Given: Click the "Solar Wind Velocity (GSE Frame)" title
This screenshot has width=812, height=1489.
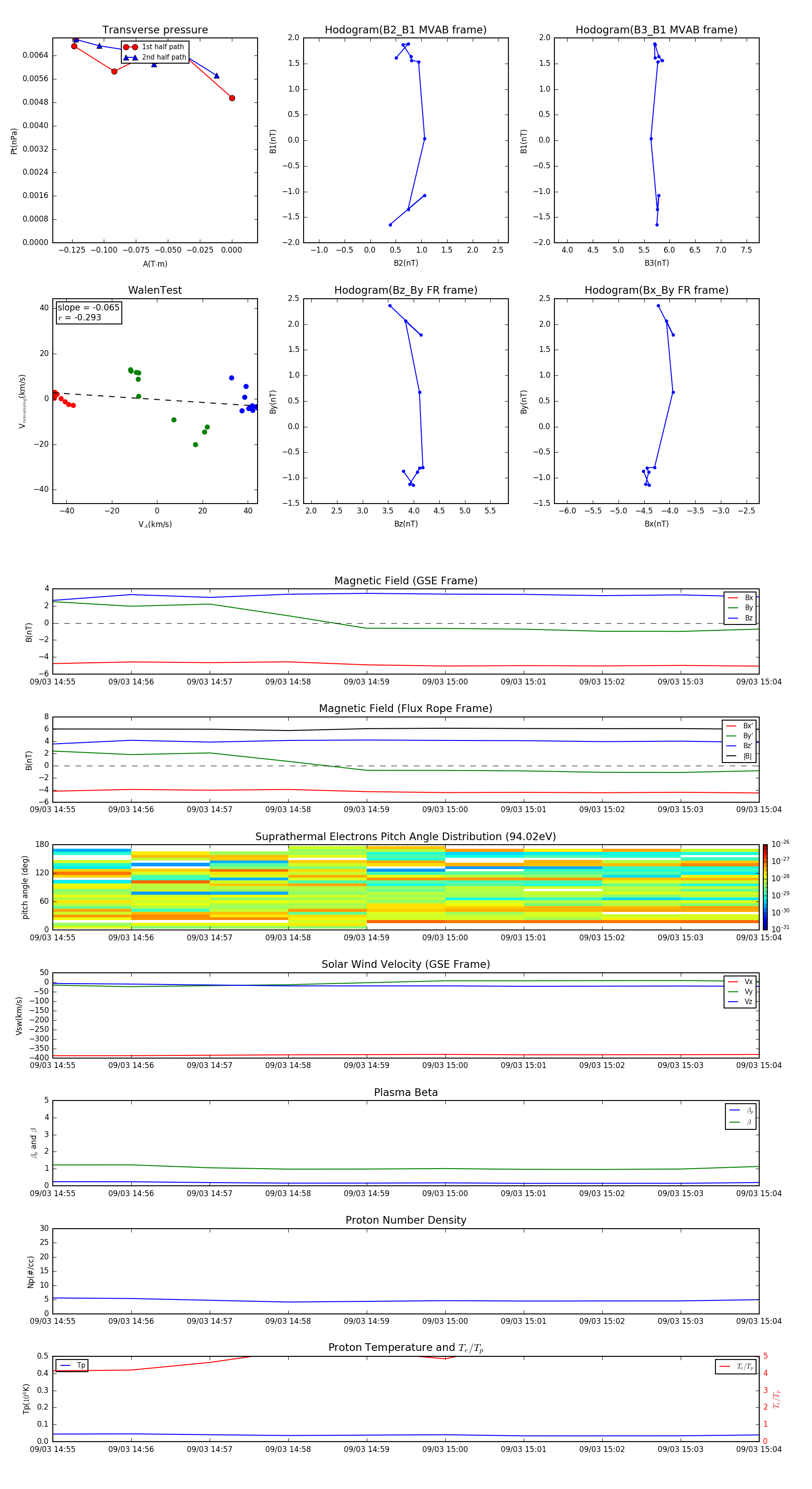Looking at the screenshot, I should coord(406,964).
